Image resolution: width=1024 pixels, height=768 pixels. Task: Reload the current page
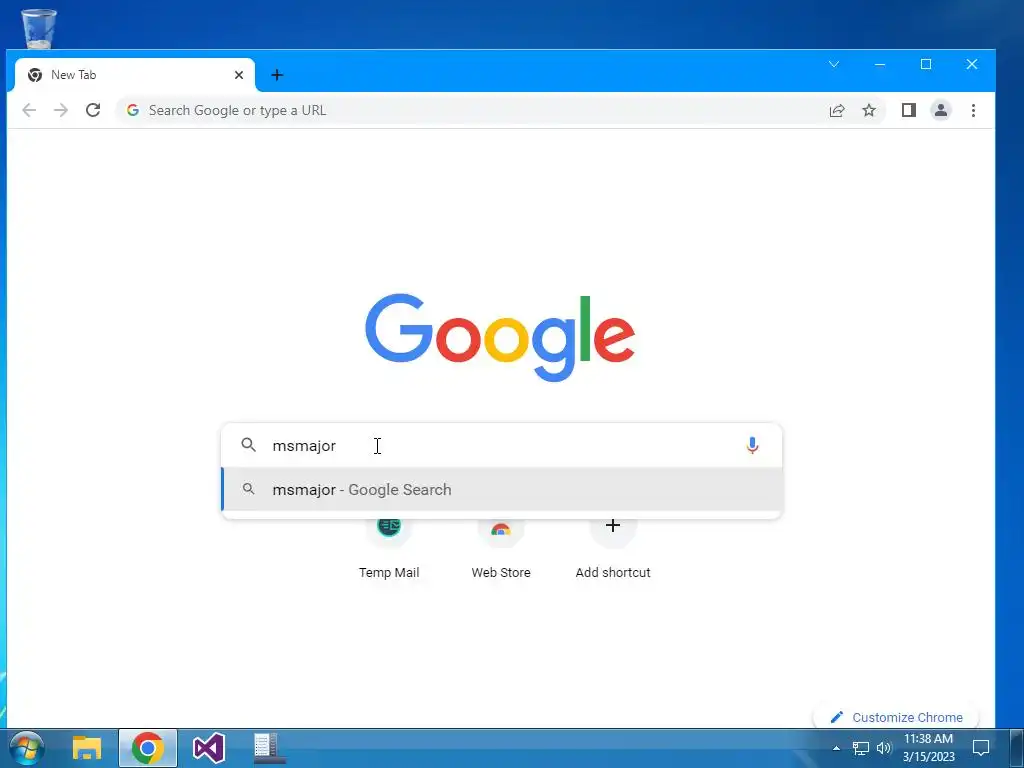pyautogui.click(x=93, y=110)
